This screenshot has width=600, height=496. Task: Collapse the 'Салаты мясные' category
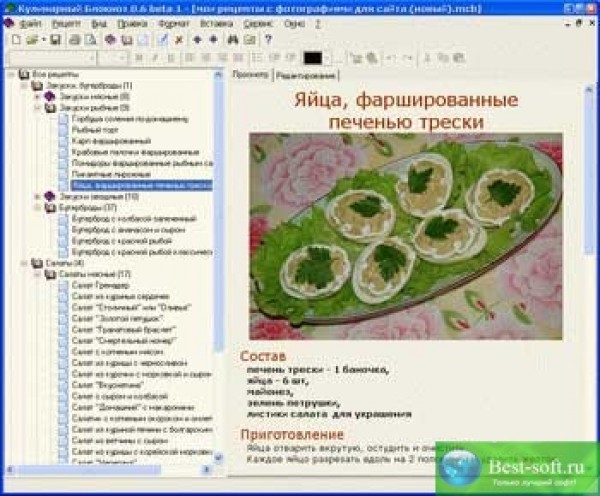click(38, 274)
